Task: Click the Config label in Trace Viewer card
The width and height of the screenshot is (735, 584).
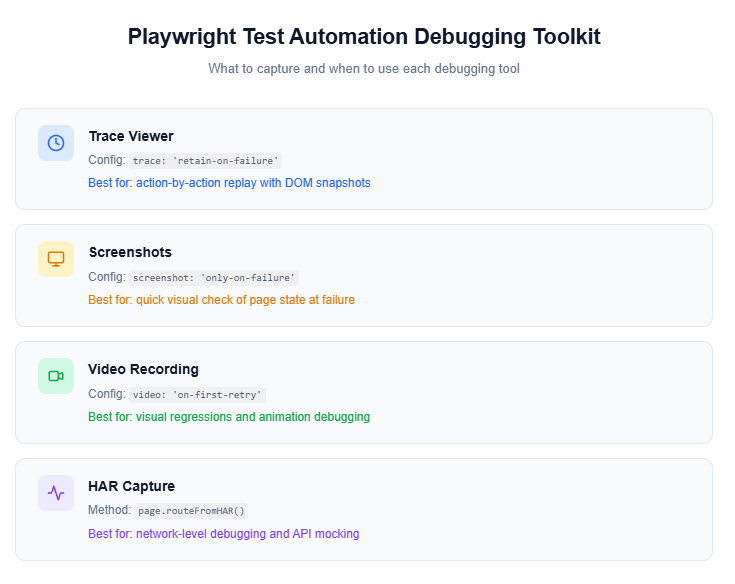Action: coord(106,160)
